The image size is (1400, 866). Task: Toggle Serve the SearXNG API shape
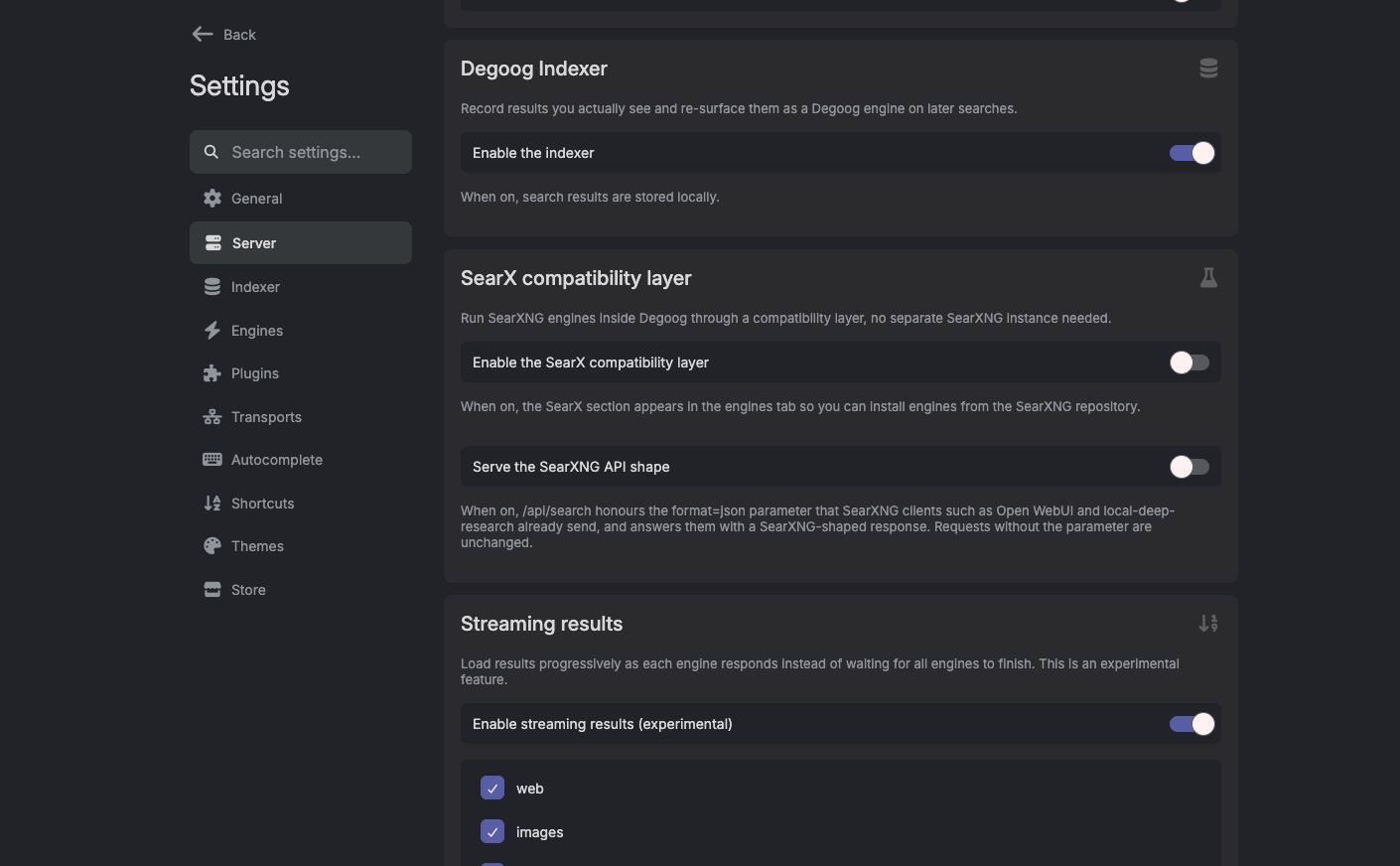tap(1190, 467)
